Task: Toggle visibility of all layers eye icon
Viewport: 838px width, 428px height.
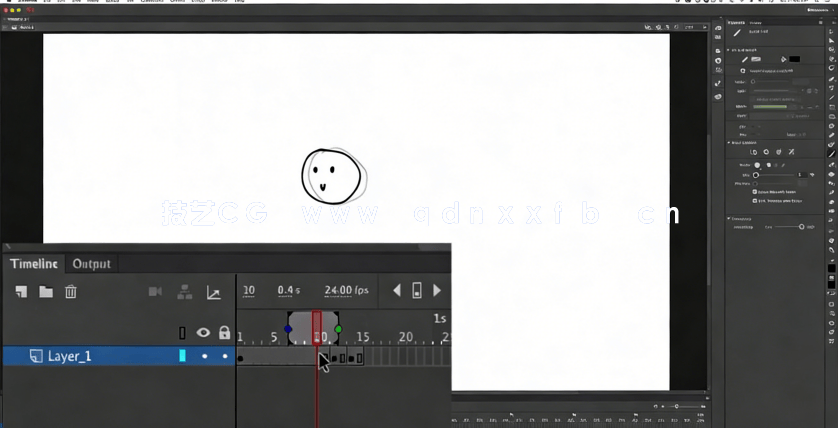Action: [203, 333]
